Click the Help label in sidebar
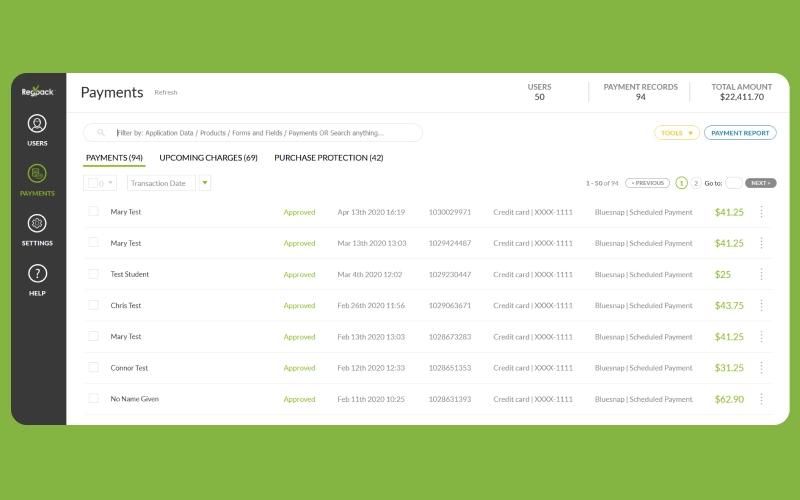 coord(37,293)
